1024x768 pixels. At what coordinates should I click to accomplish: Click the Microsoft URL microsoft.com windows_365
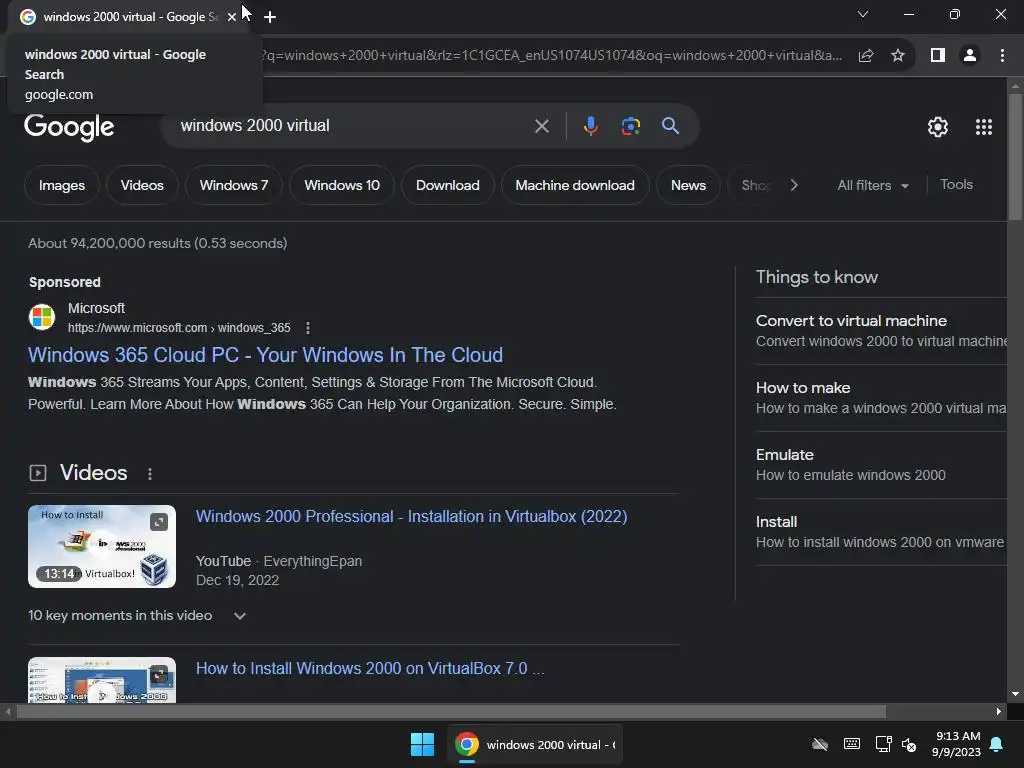coord(179,328)
